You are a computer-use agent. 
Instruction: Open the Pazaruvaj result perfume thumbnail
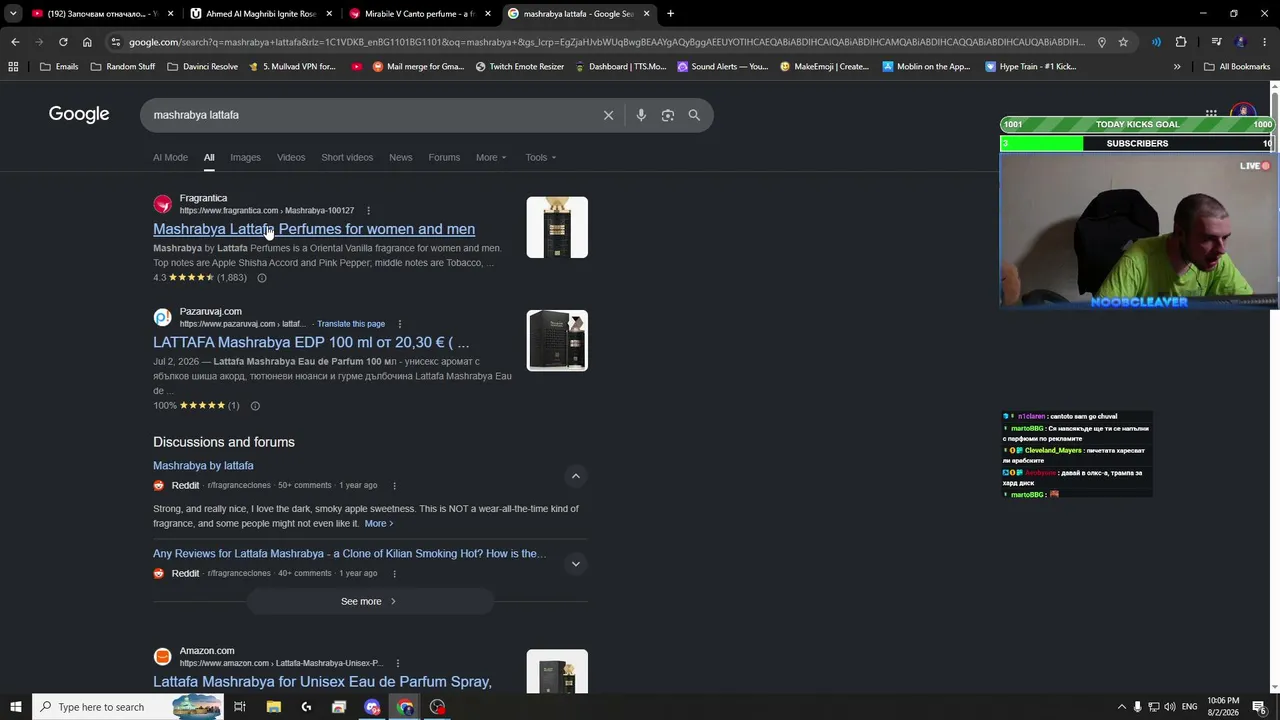coord(557,340)
